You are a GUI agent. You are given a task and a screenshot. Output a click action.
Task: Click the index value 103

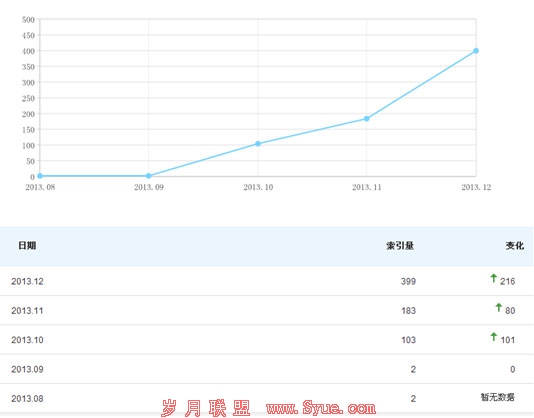pyautogui.click(x=408, y=340)
